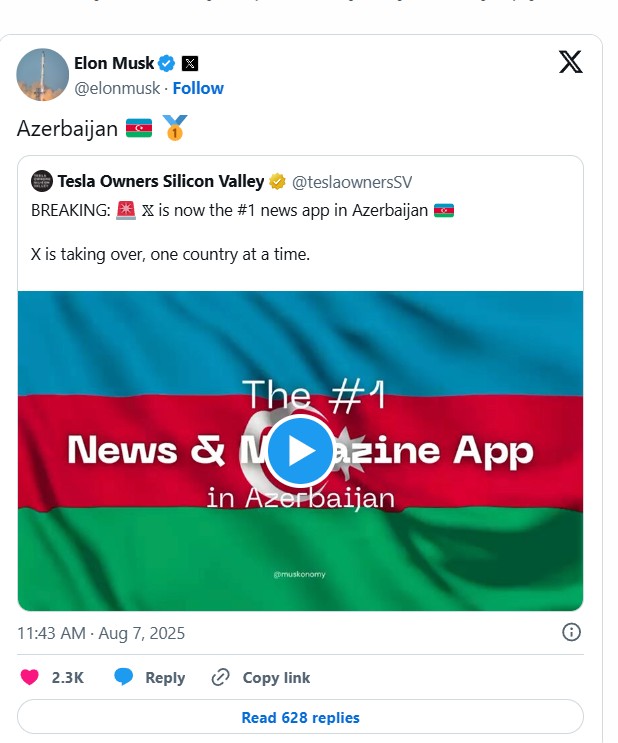Click the Follow link

pos(198,88)
